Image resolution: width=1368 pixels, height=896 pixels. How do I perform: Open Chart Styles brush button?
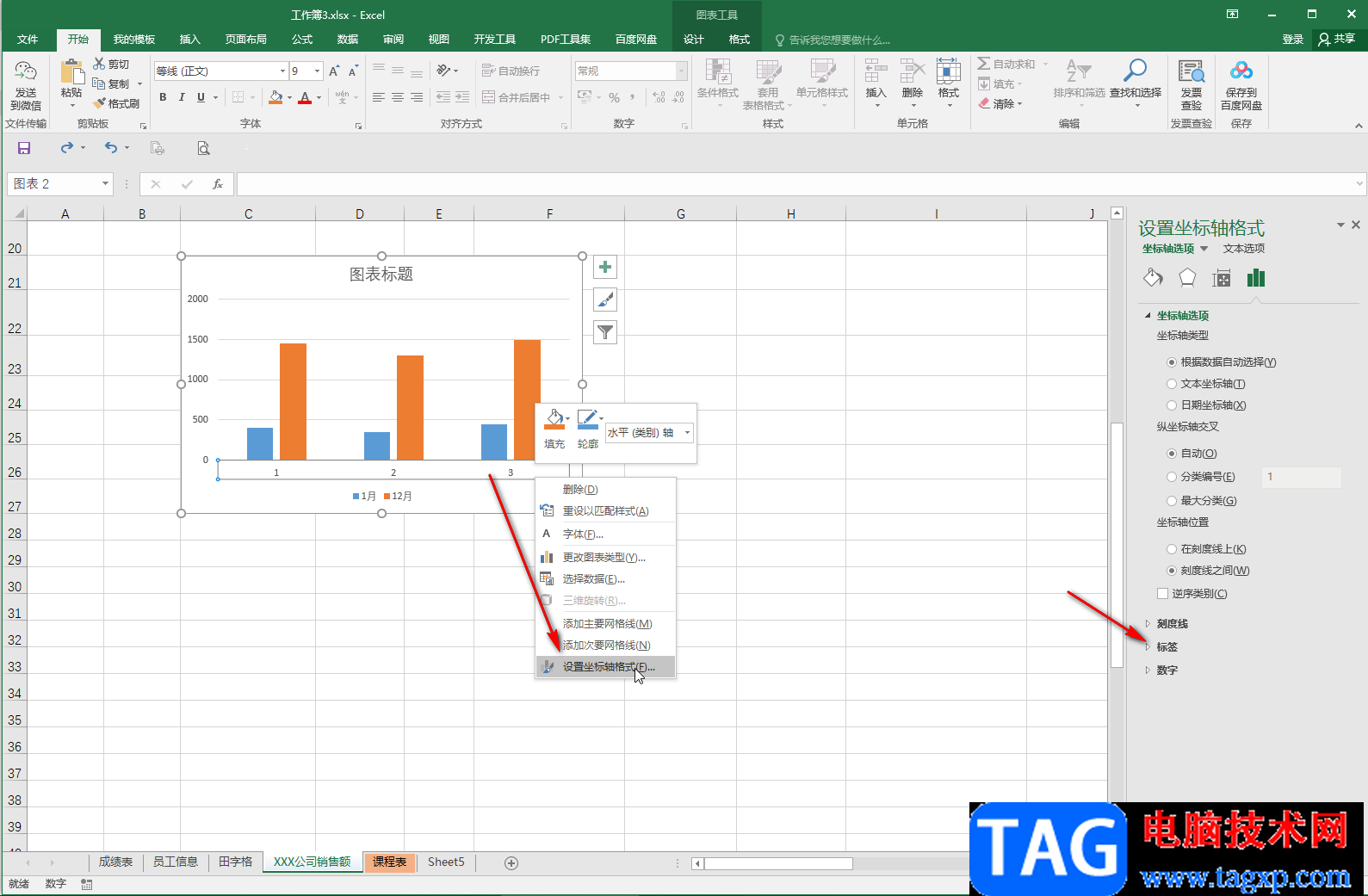[x=605, y=300]
